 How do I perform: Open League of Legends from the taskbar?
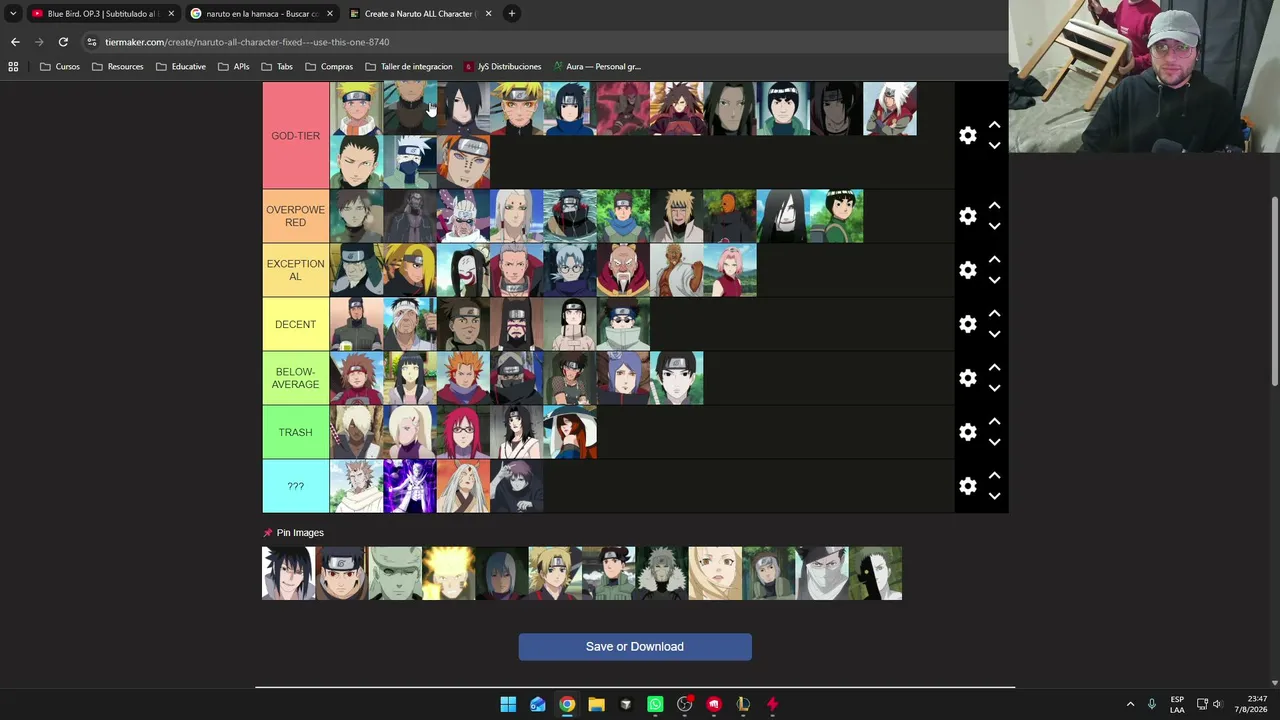[743, 704]
